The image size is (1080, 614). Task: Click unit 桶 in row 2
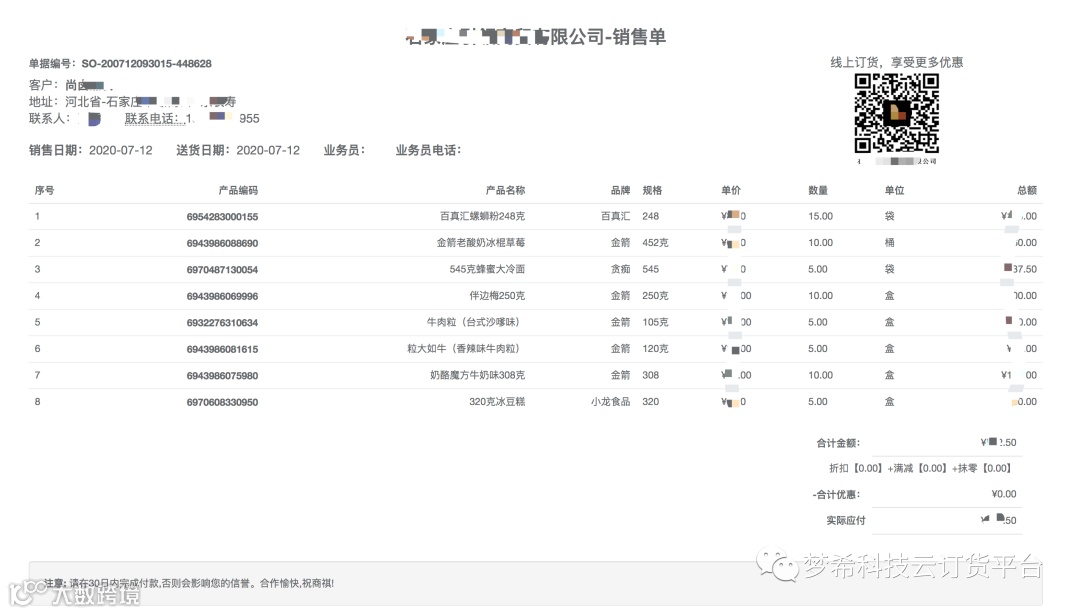click(x=890, y=243)
